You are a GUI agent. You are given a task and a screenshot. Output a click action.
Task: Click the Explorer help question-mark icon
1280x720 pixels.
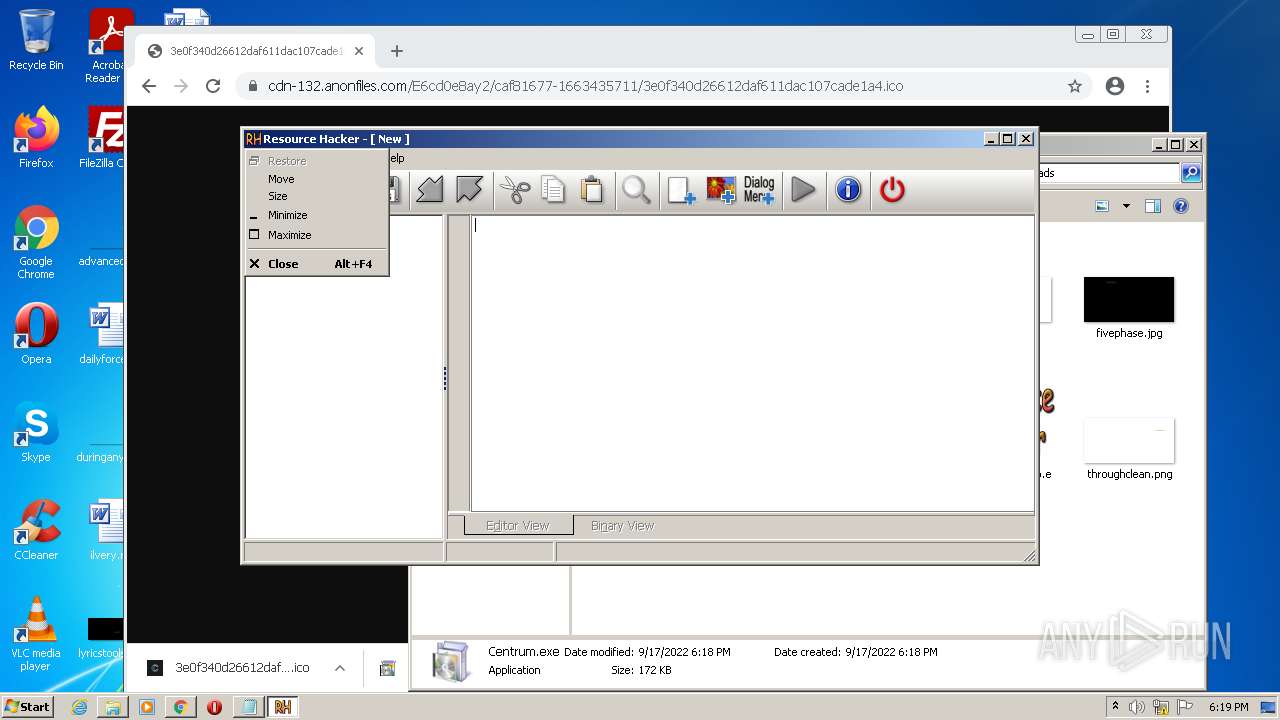[x=1181, y=206]
